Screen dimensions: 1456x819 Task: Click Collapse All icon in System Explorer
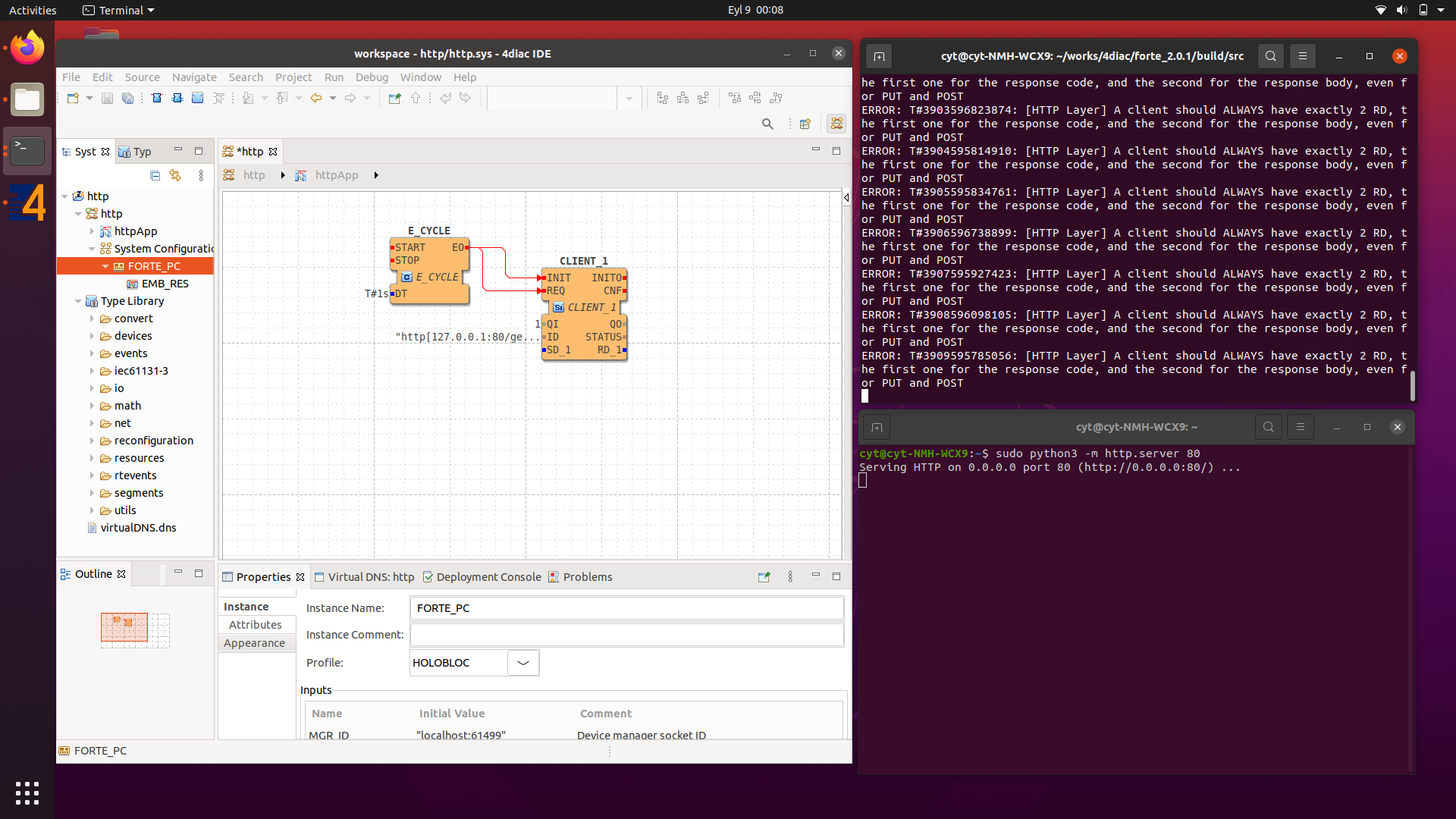(155, 175)
